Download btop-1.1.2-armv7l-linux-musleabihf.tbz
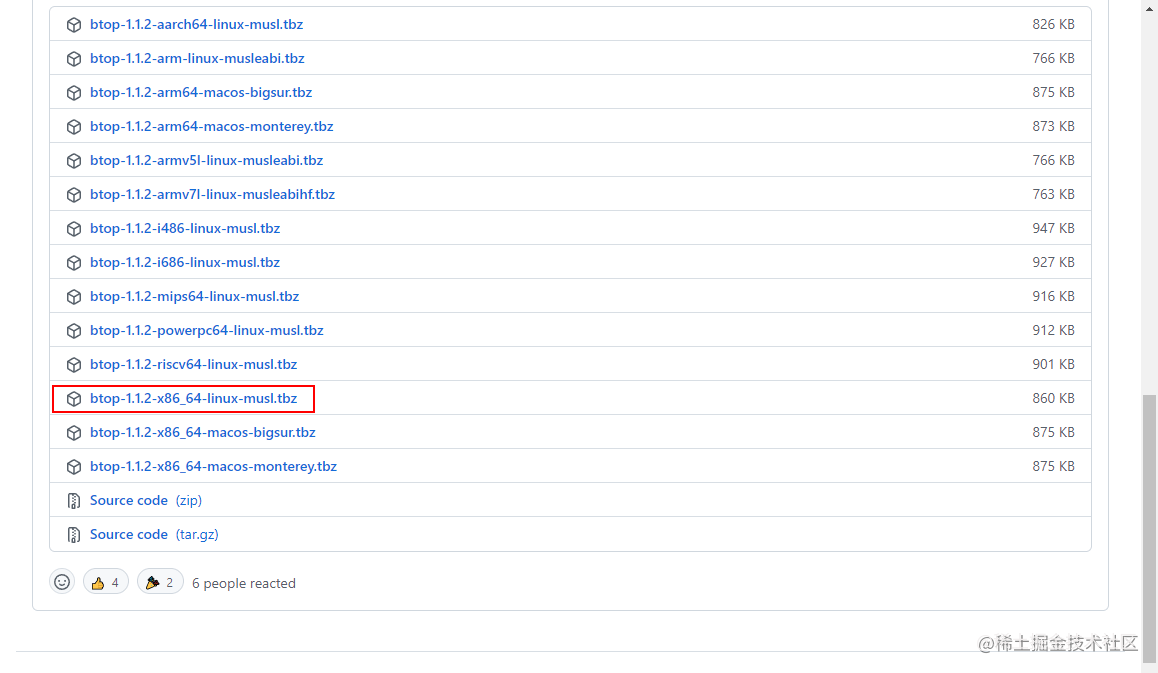This screenshot has height=673, width=1158. [x=213, y=194]
